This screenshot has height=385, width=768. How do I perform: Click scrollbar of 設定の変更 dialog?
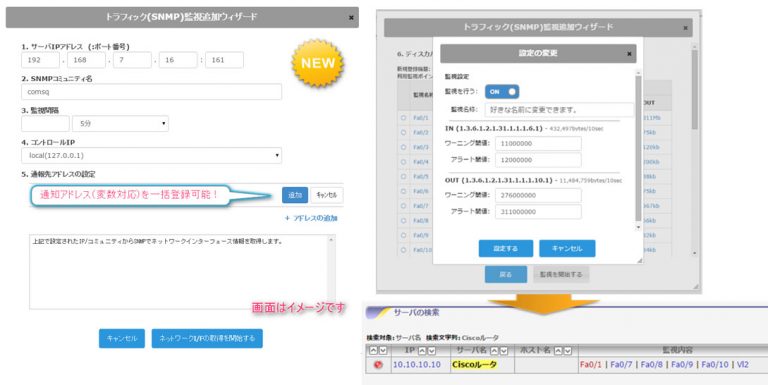[x=638, y=147]
